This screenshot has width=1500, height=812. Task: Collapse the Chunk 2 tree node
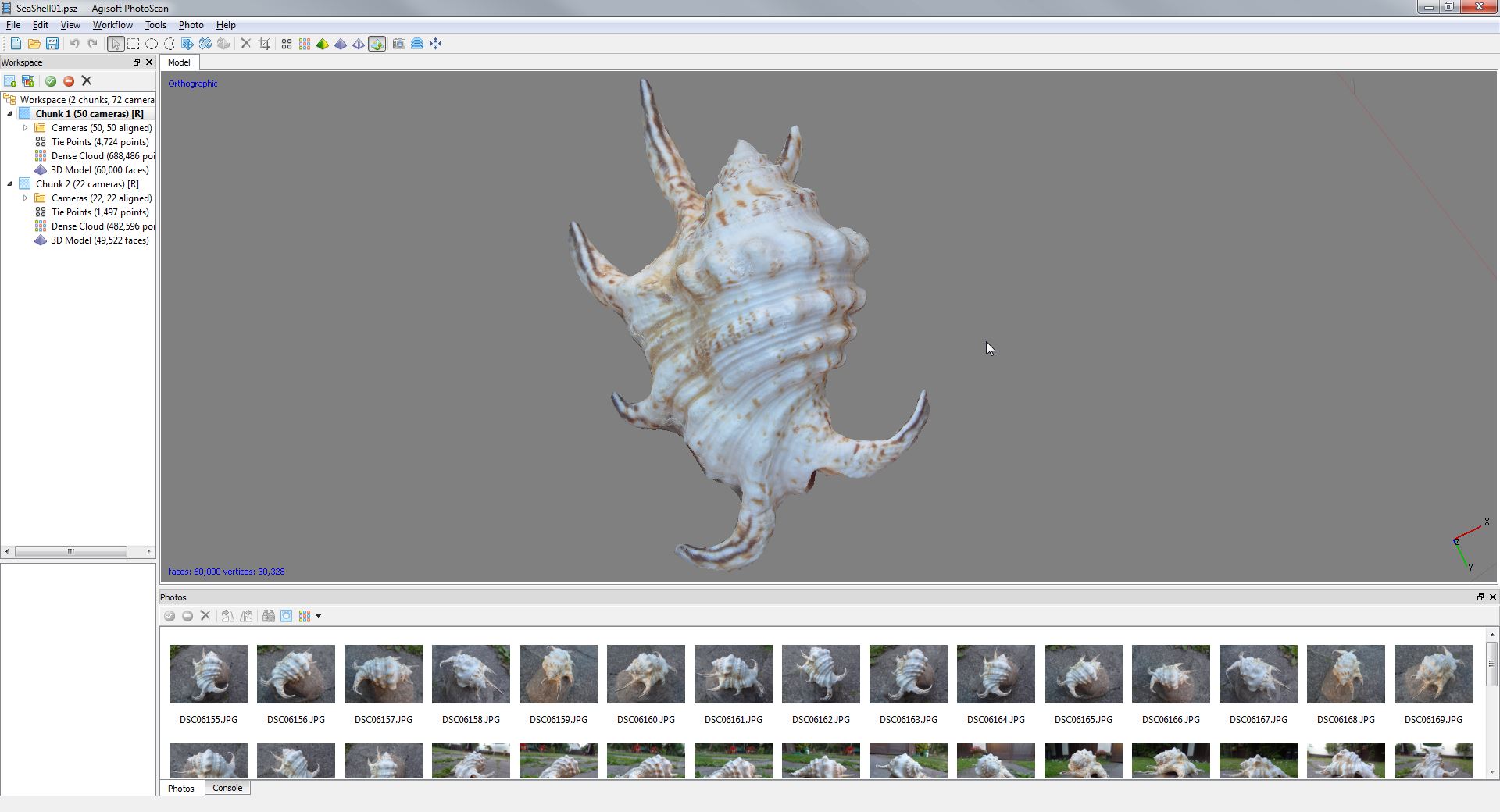(x=9, y=183)
